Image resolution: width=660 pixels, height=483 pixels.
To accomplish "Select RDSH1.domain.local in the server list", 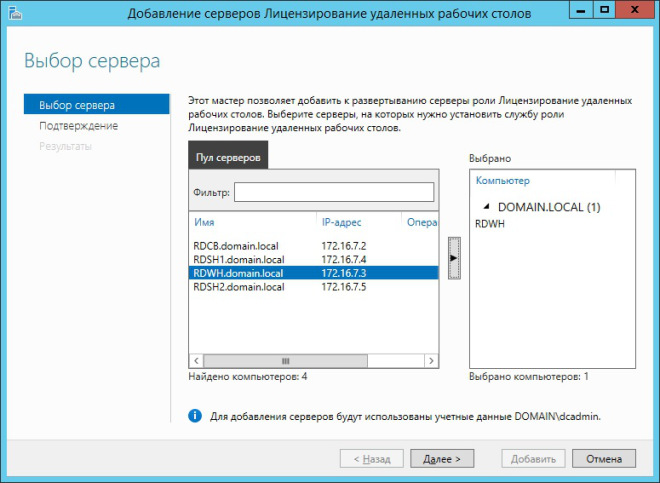I will tap(238, 259).
